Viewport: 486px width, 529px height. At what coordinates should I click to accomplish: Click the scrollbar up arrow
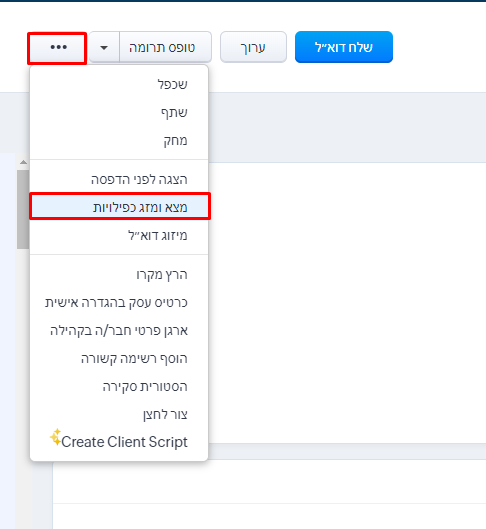coord(23,162)
